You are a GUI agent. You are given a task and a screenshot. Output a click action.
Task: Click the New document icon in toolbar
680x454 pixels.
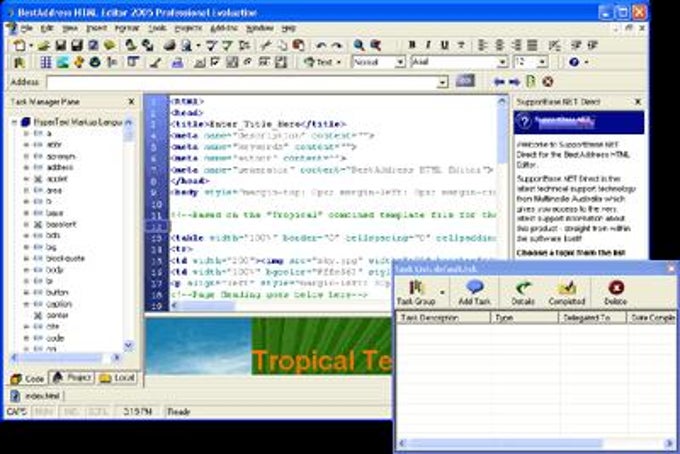pyautogui.click(x=20, y=45)
